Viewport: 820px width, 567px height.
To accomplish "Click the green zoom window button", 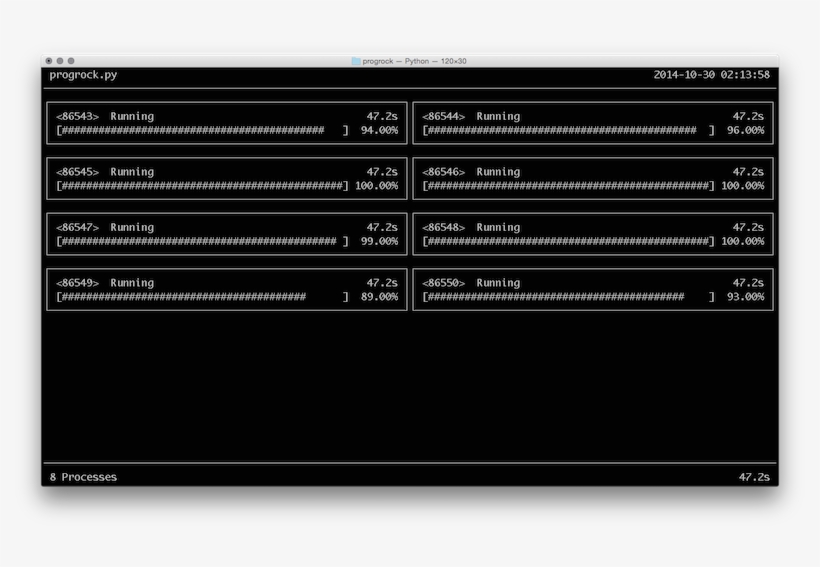I will 71,61.
